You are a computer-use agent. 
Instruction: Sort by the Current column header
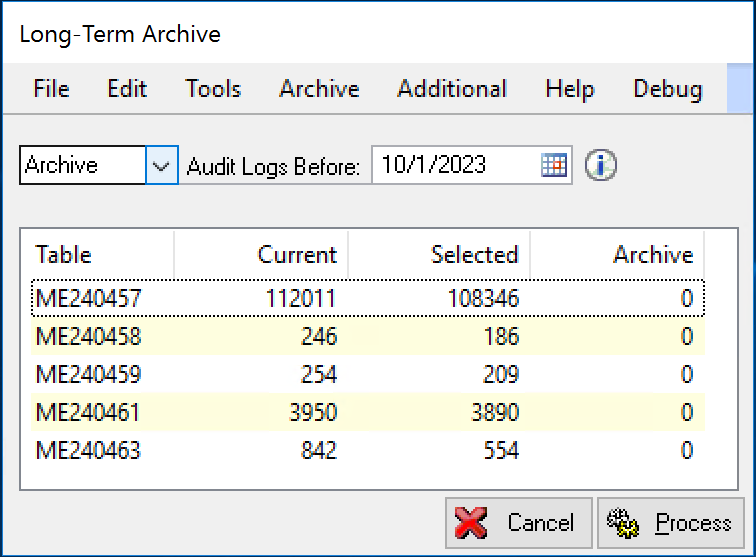262,255
